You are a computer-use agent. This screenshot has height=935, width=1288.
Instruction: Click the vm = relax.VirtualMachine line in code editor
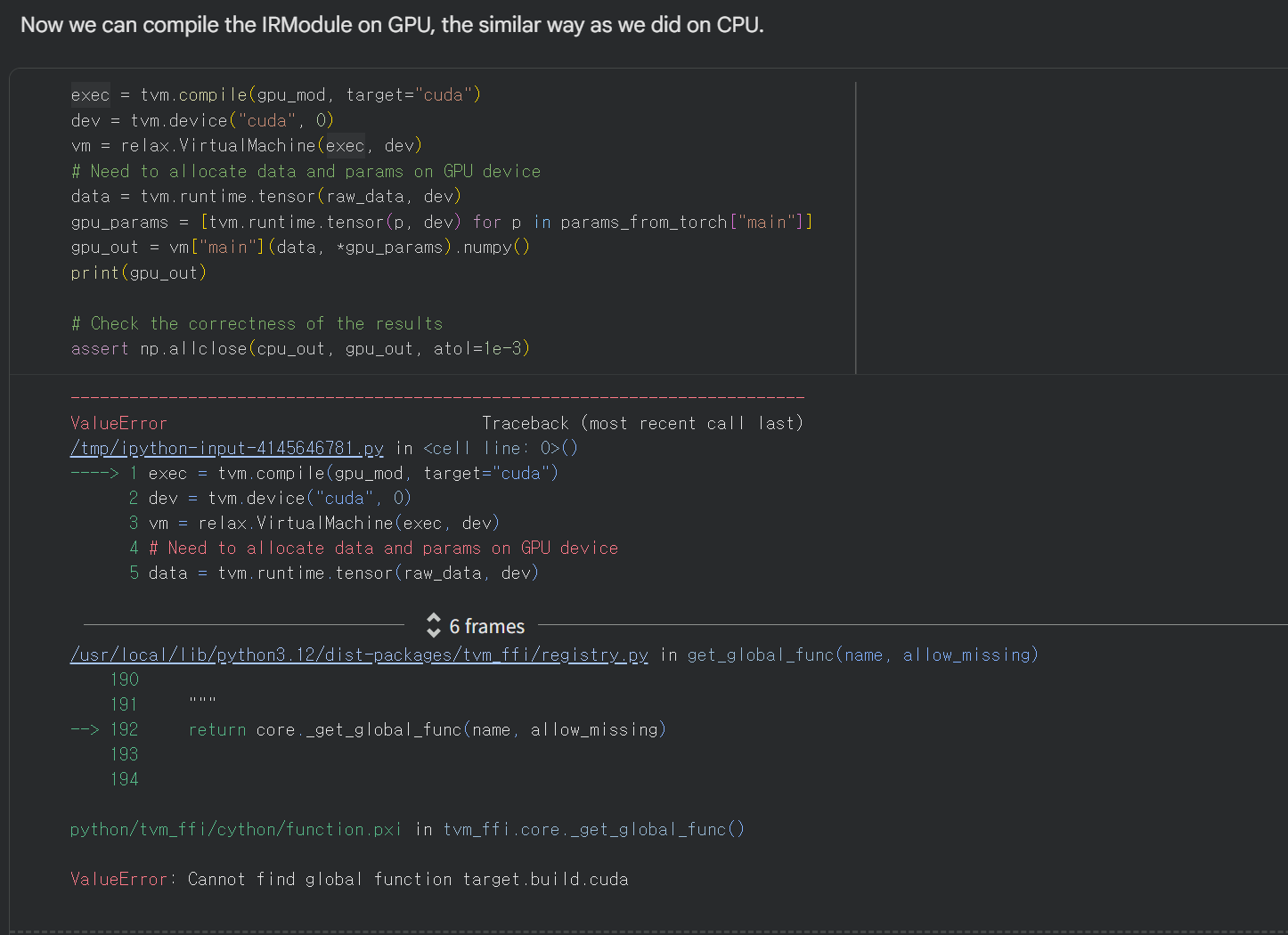[x=247, y=145]
